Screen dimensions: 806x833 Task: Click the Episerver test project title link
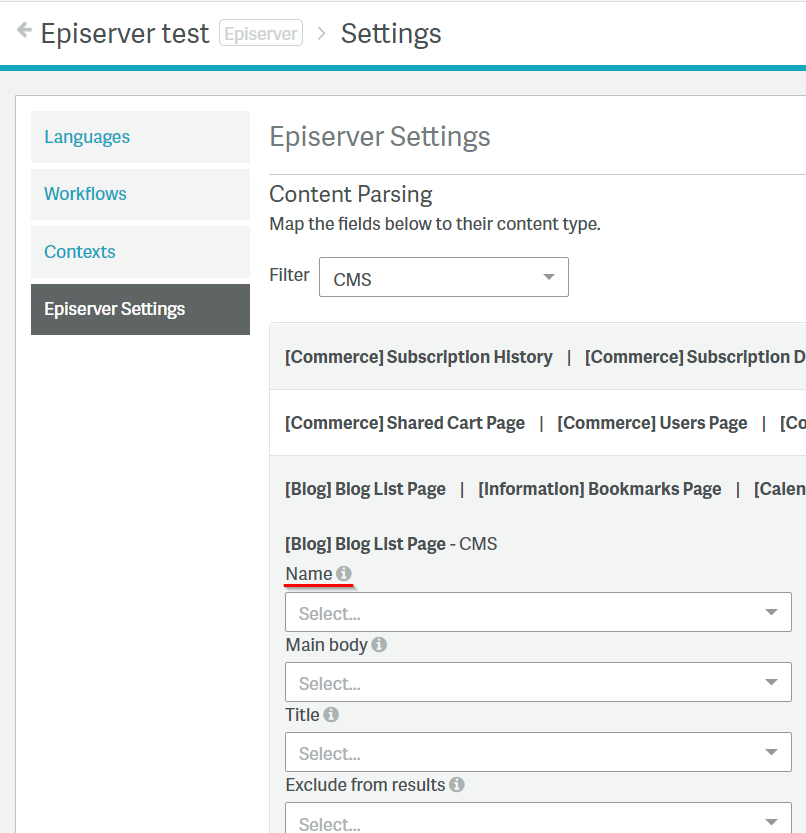coord(127,33)
